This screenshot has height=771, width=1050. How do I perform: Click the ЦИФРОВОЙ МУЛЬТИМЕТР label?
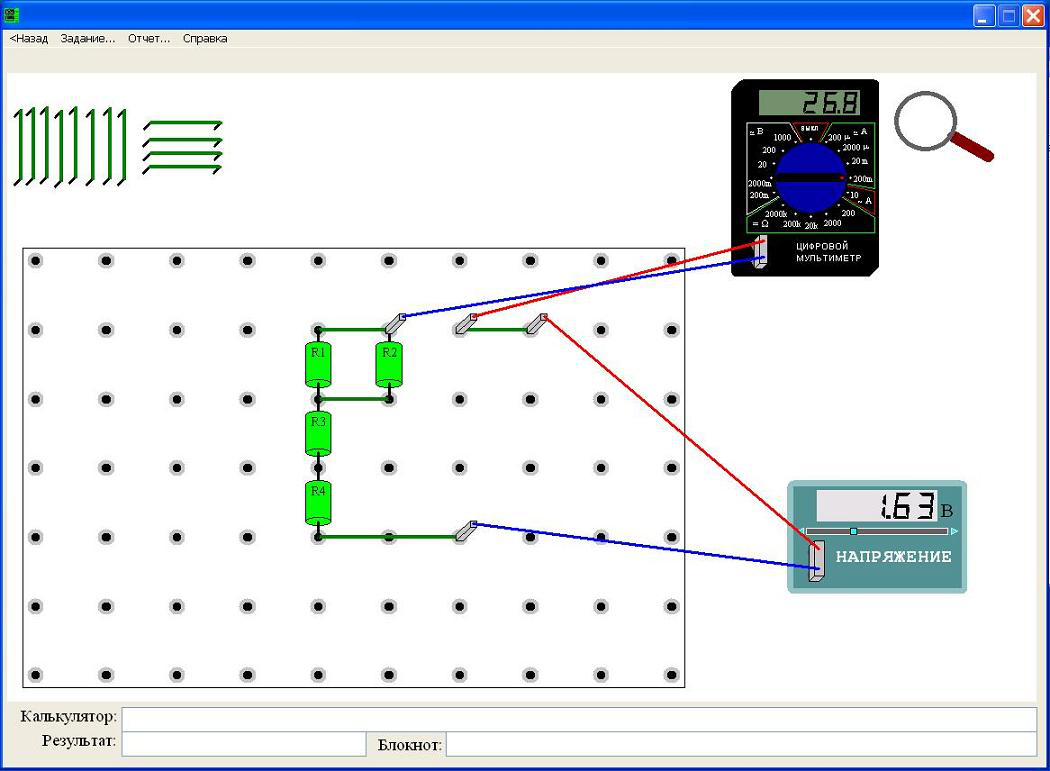point(828,252)
